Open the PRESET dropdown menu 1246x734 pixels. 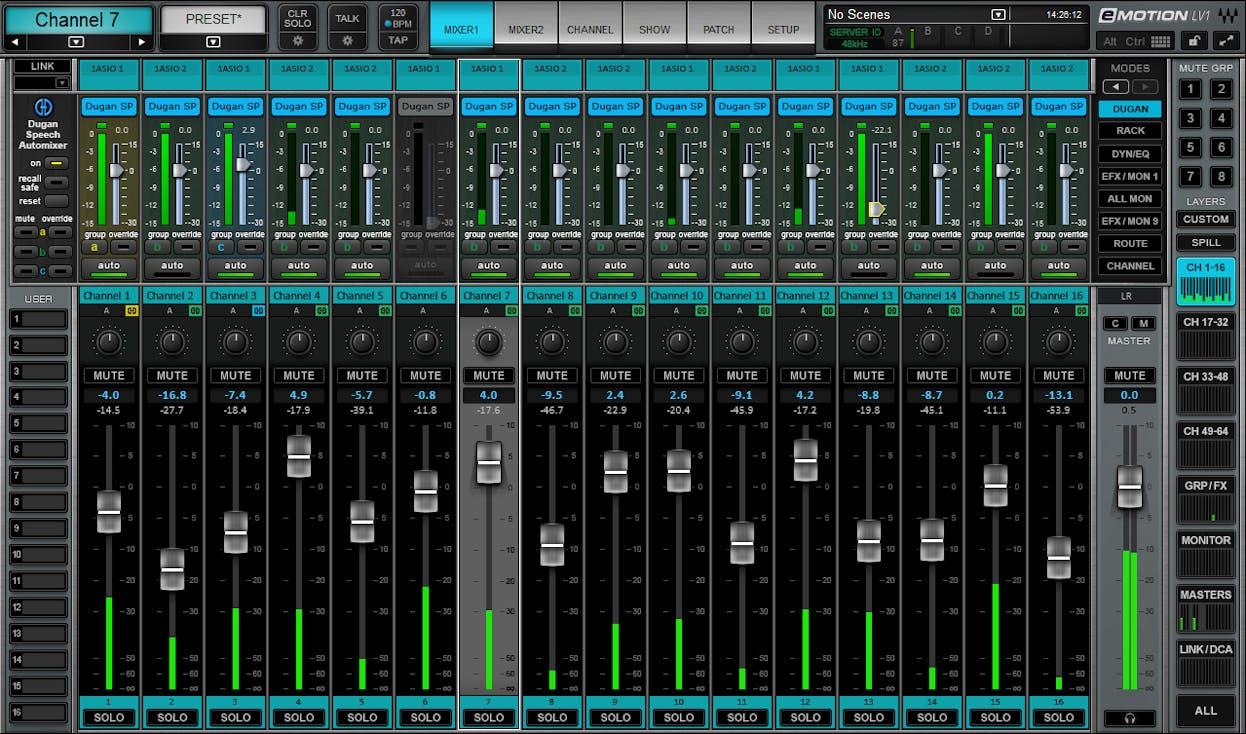[213, 42]
